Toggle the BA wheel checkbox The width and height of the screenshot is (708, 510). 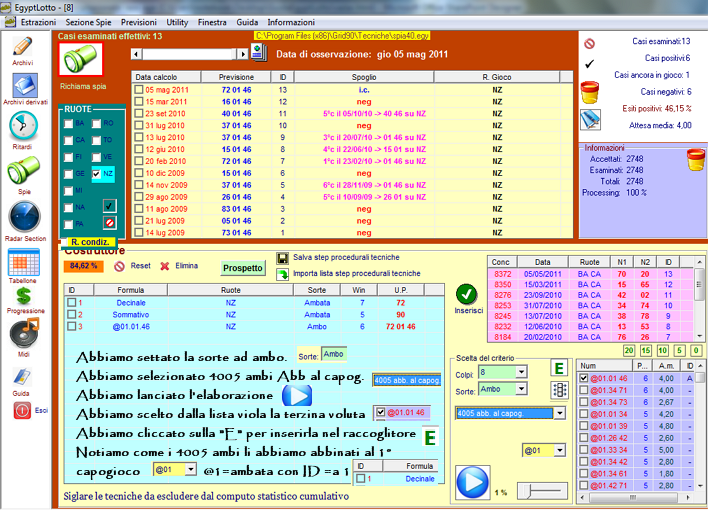(68, 123)
